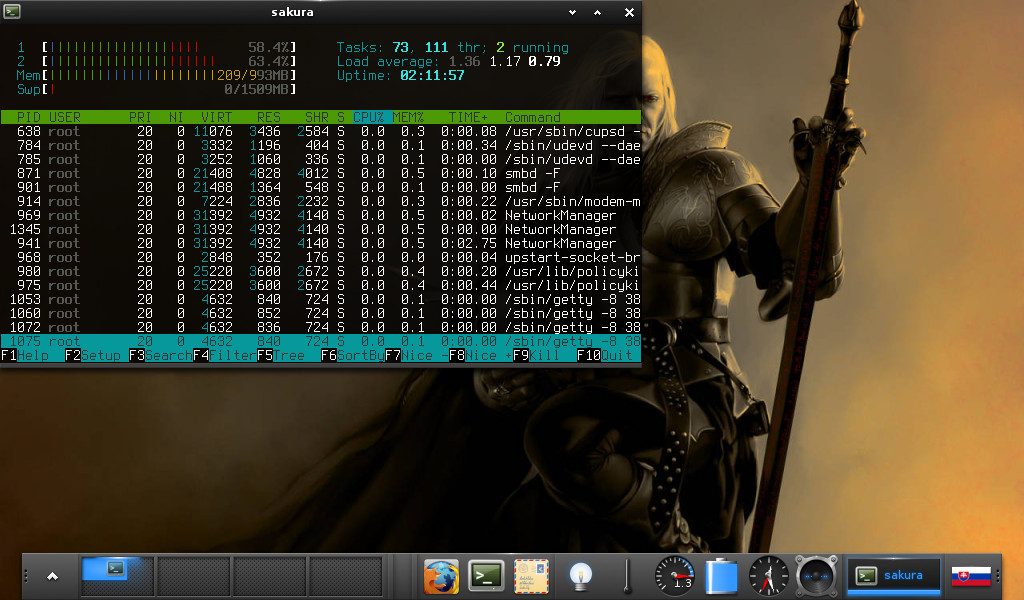This screenshot has width=1024, height=600.
Task: Click F7 Nice - to raise priority
Action: 417,355
